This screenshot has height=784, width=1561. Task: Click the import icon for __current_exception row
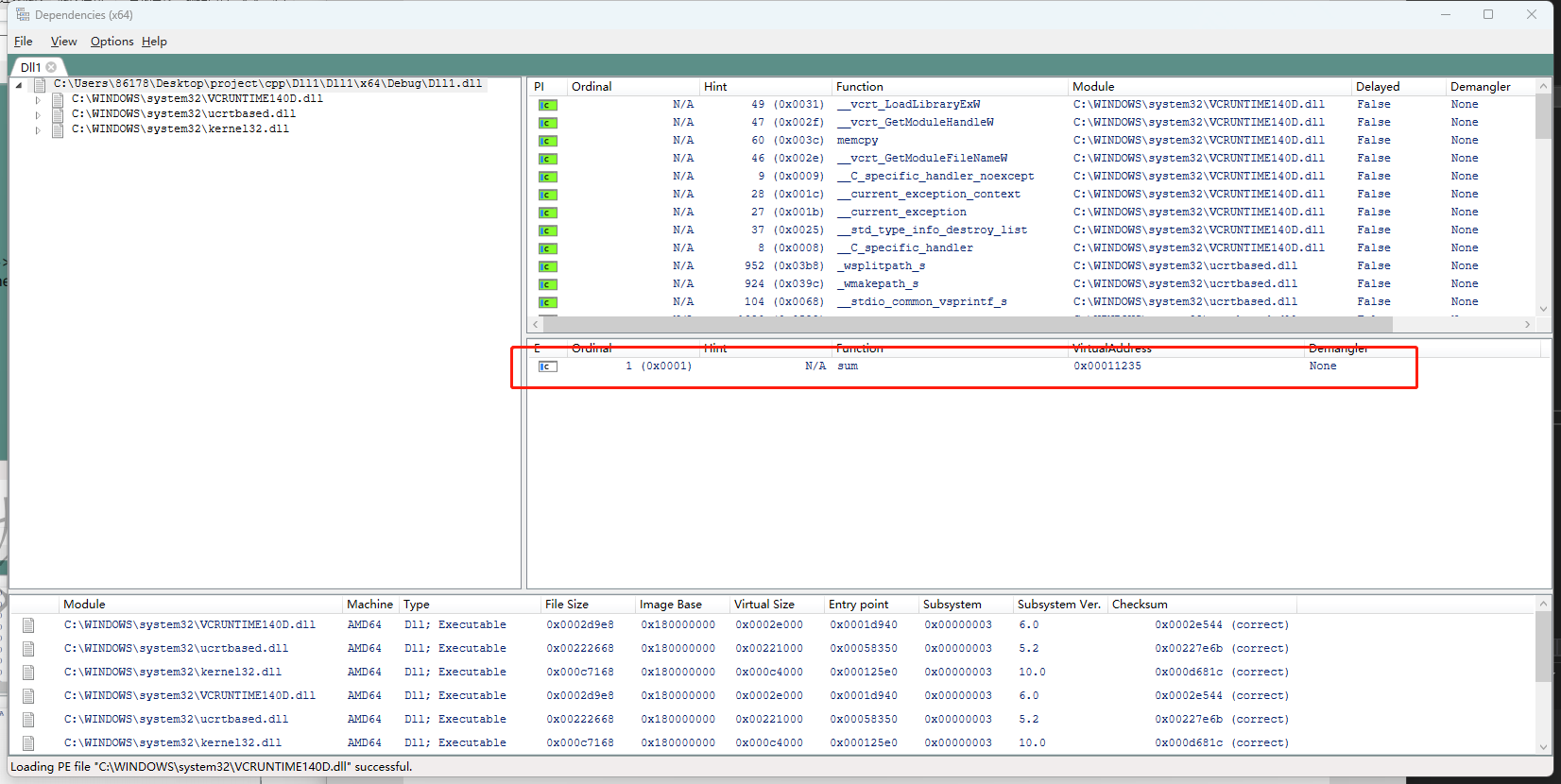(x=548, y=213)
